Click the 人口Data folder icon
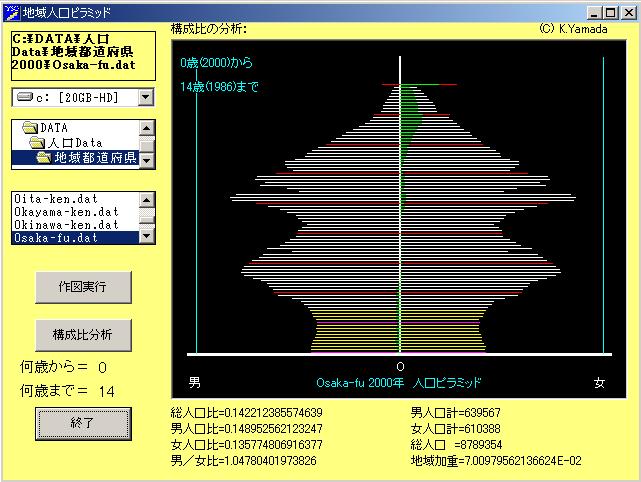 coord(37,143)
